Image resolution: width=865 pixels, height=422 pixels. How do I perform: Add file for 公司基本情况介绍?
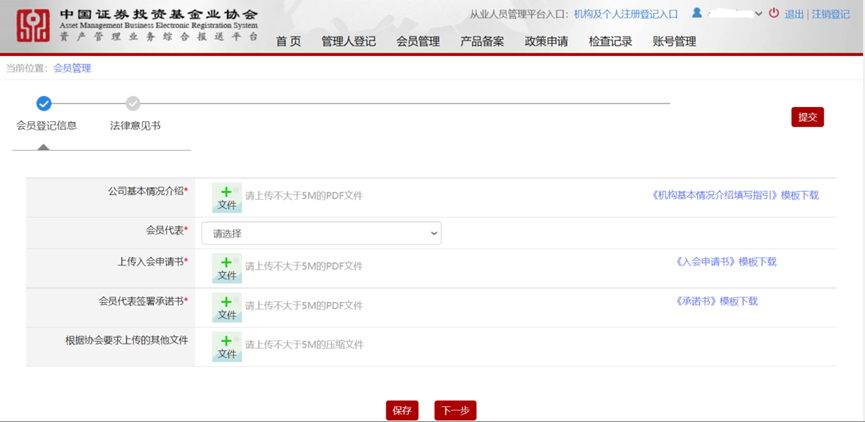(227, 197)
